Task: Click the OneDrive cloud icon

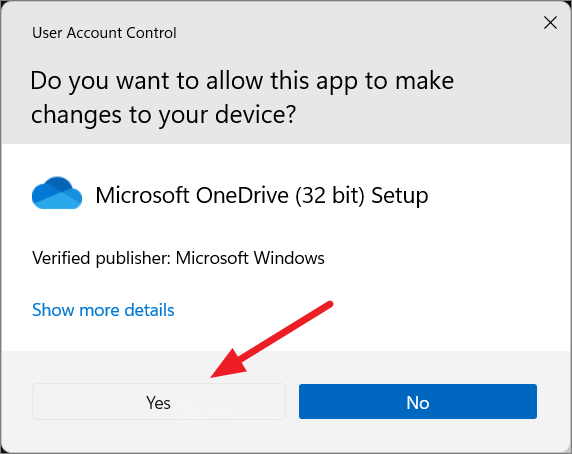Action: pyautogui.click(x=57, y=193)
